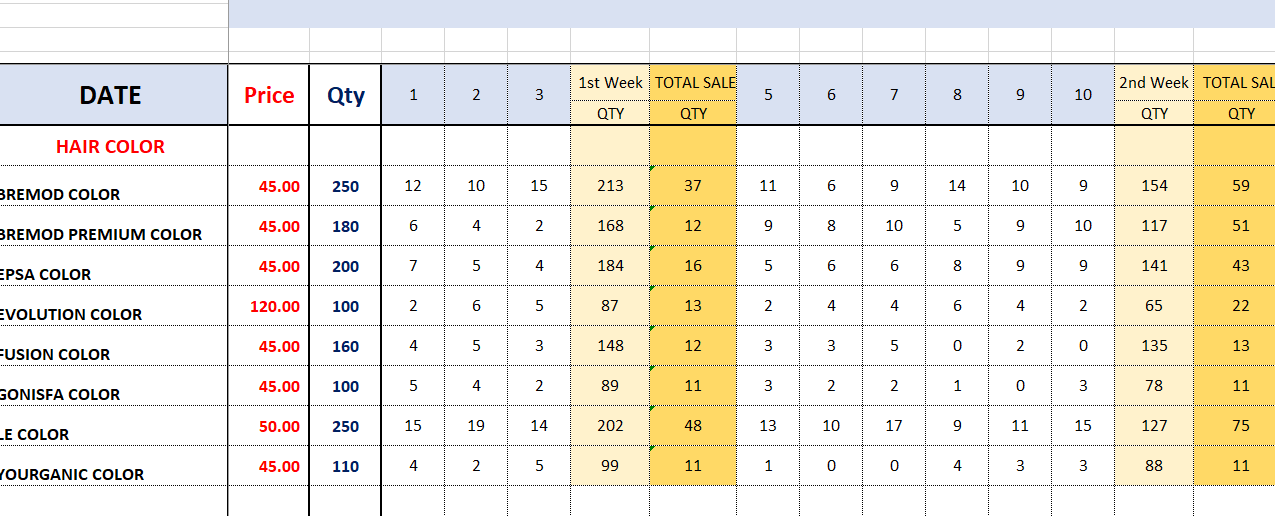Select LE COLOR day 2 value 19
Viewport: 1275px width, 516px height.
[x=476, y=426]
